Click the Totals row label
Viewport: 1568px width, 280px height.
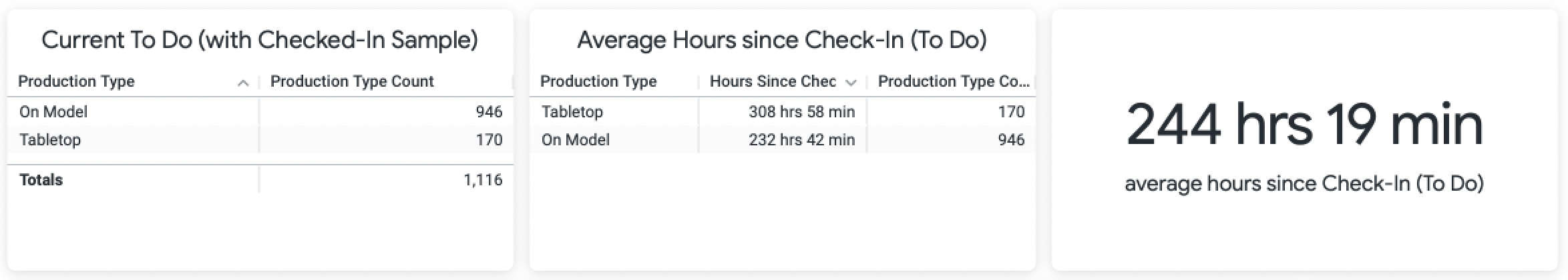tap(41, 180)
